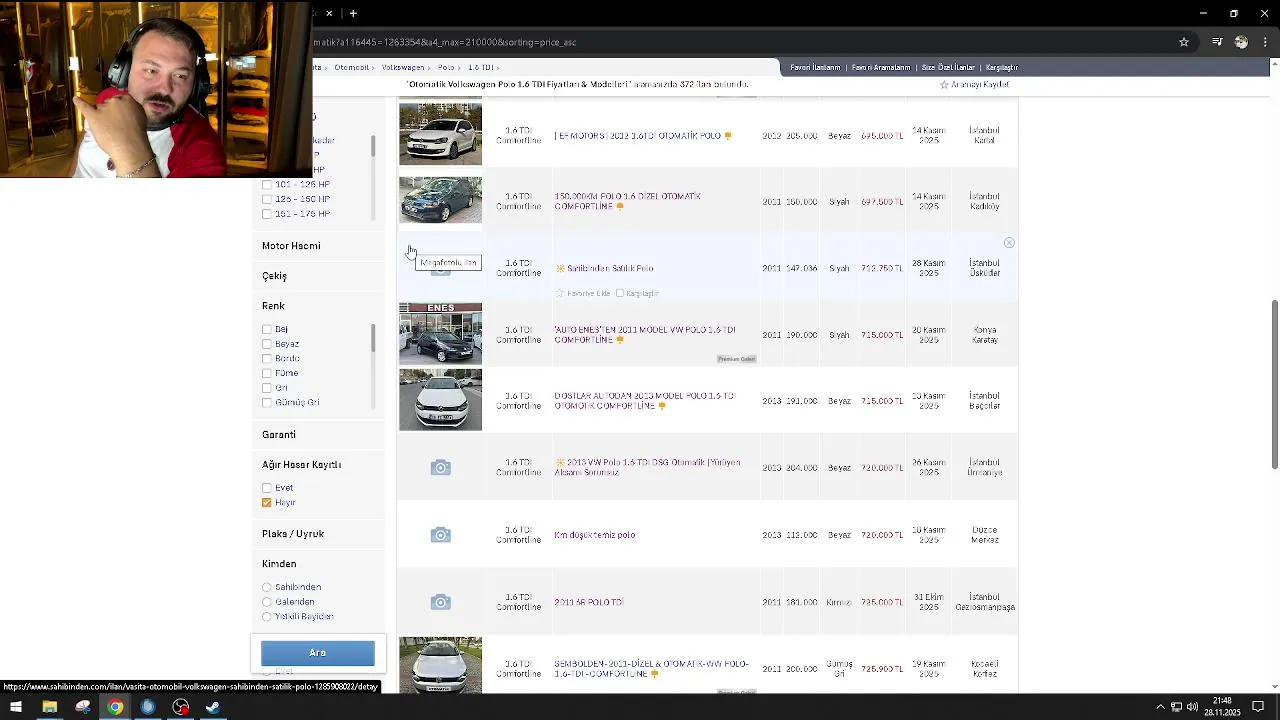Click the Favorine Ekle star
Screen dimensions: 1280x720
tap(560, 293)
